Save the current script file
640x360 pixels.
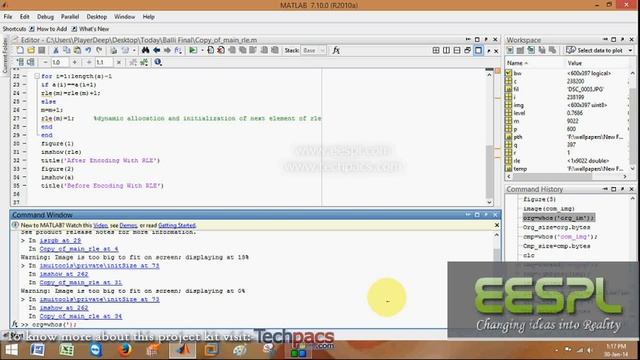42,50
